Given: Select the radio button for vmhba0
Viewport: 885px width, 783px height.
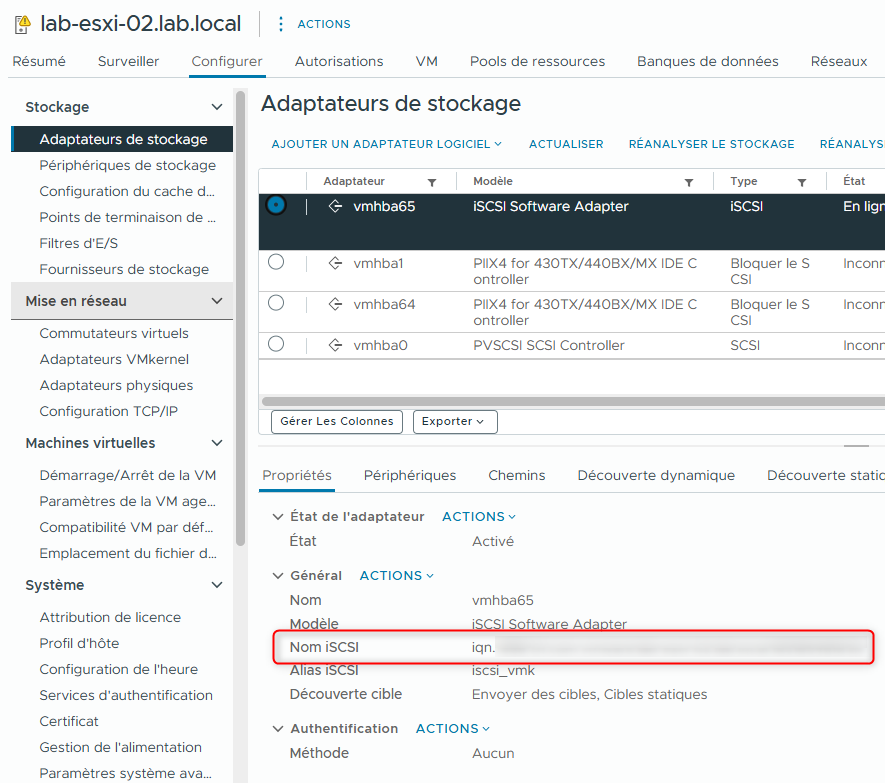Looking at the screenshot, I should [274, 345].
